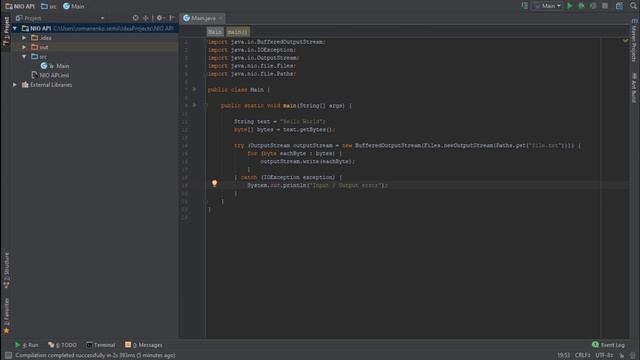Click run gutter arrow beside main method
This screenshot has height=360, width=640.
pos(195,105)
